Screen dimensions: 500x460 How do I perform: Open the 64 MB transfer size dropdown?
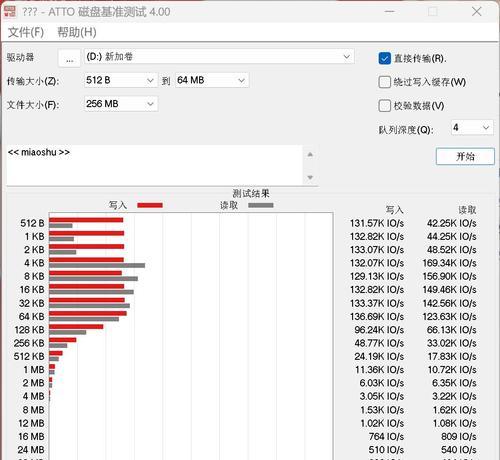(212, 80)
